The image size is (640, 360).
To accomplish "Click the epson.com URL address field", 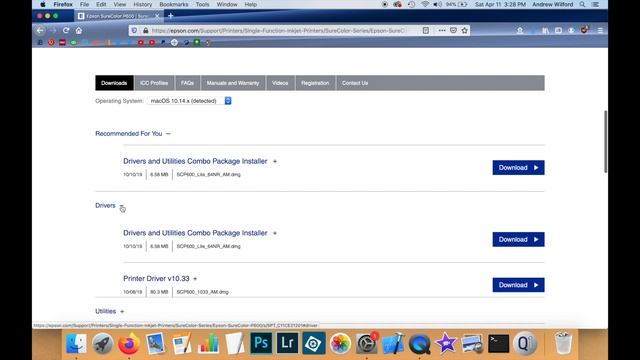I will pos(280,31).
